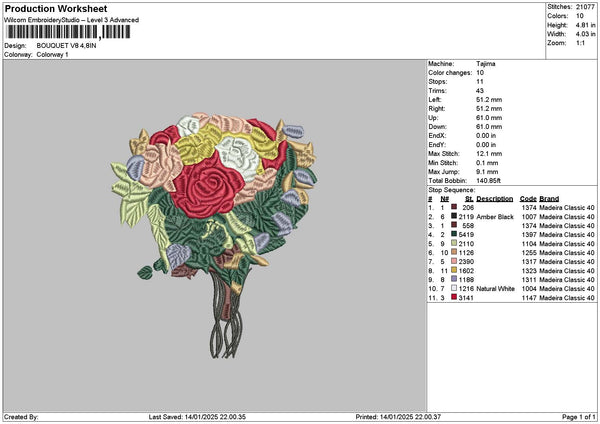Select thread code 1323
The image size is (600, 424).
(x=529, y=271)
